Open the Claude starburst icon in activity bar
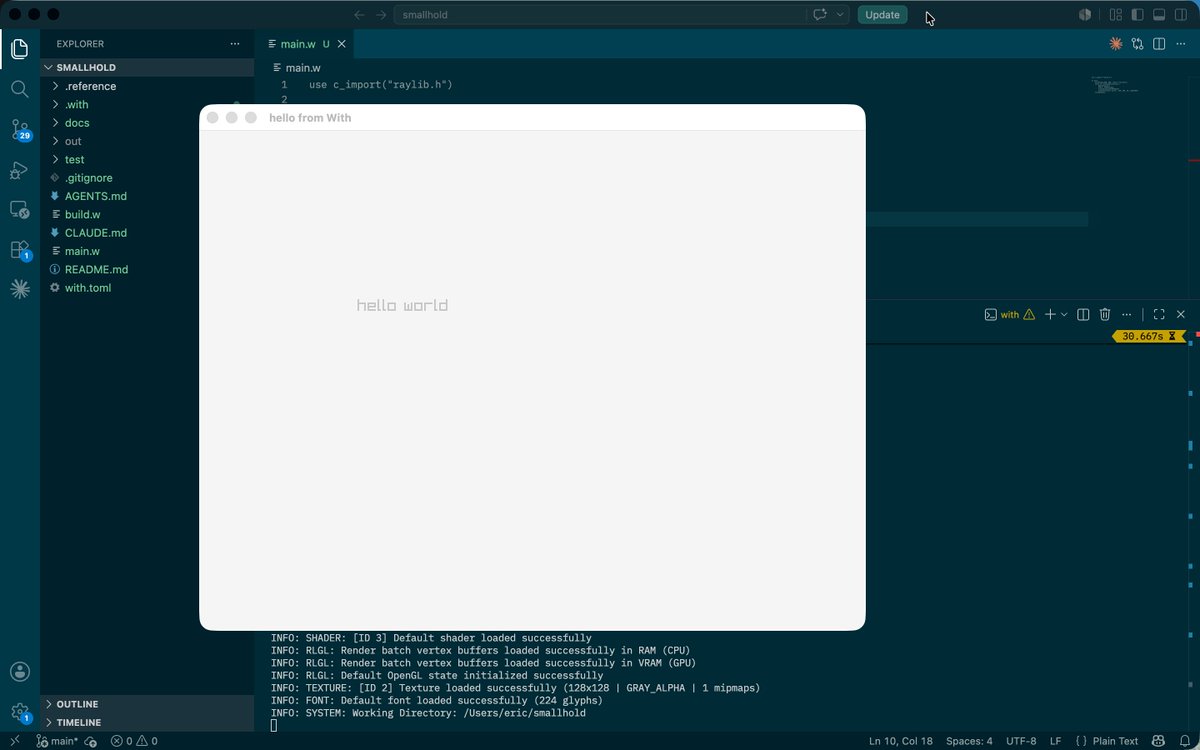The width and height of the screenshot is (1200, 750). (19, 290)
